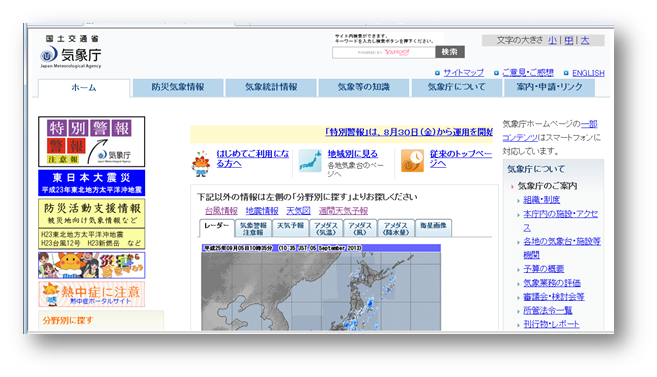The image size is (657, 377).
Task: Open the 天気図 link
Action: 298,211
